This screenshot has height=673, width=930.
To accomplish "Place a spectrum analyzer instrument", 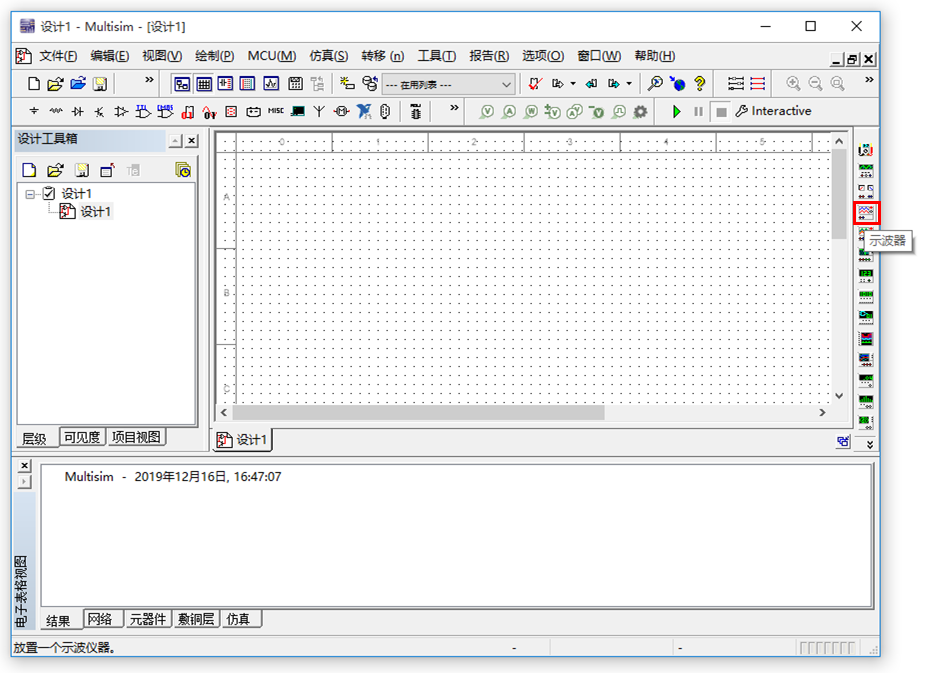I will point(866,401).
